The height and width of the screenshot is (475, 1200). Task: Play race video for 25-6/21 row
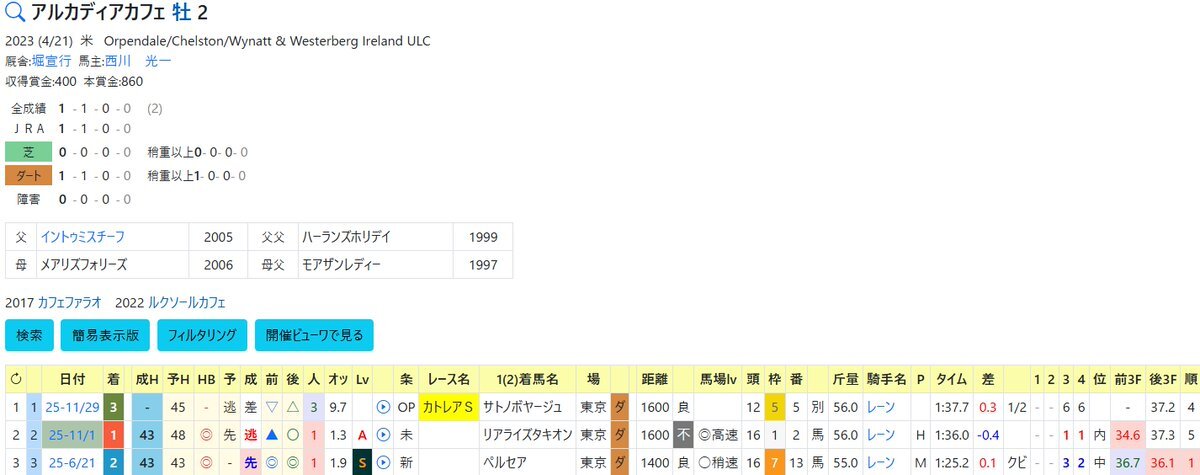tap(383, 464)
